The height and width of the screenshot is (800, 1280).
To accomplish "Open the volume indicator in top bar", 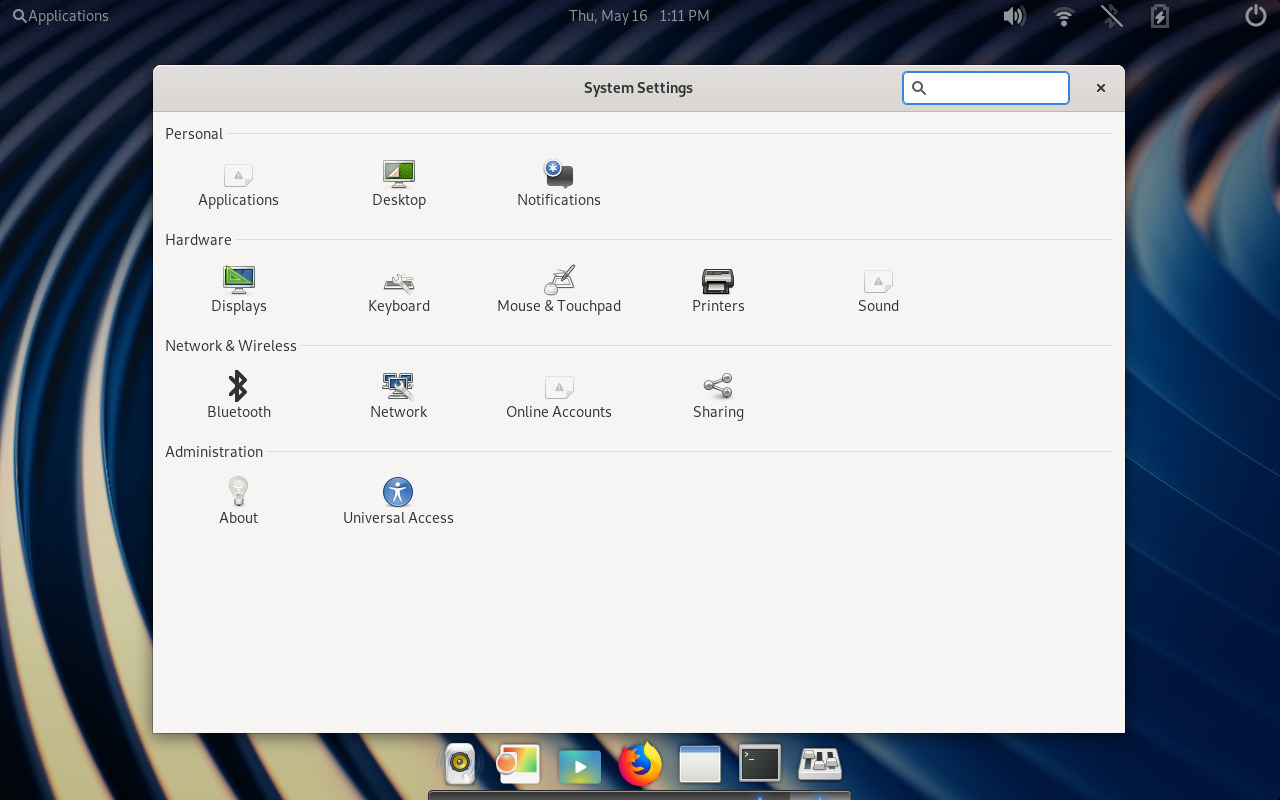I will [x=1014, y=16].
